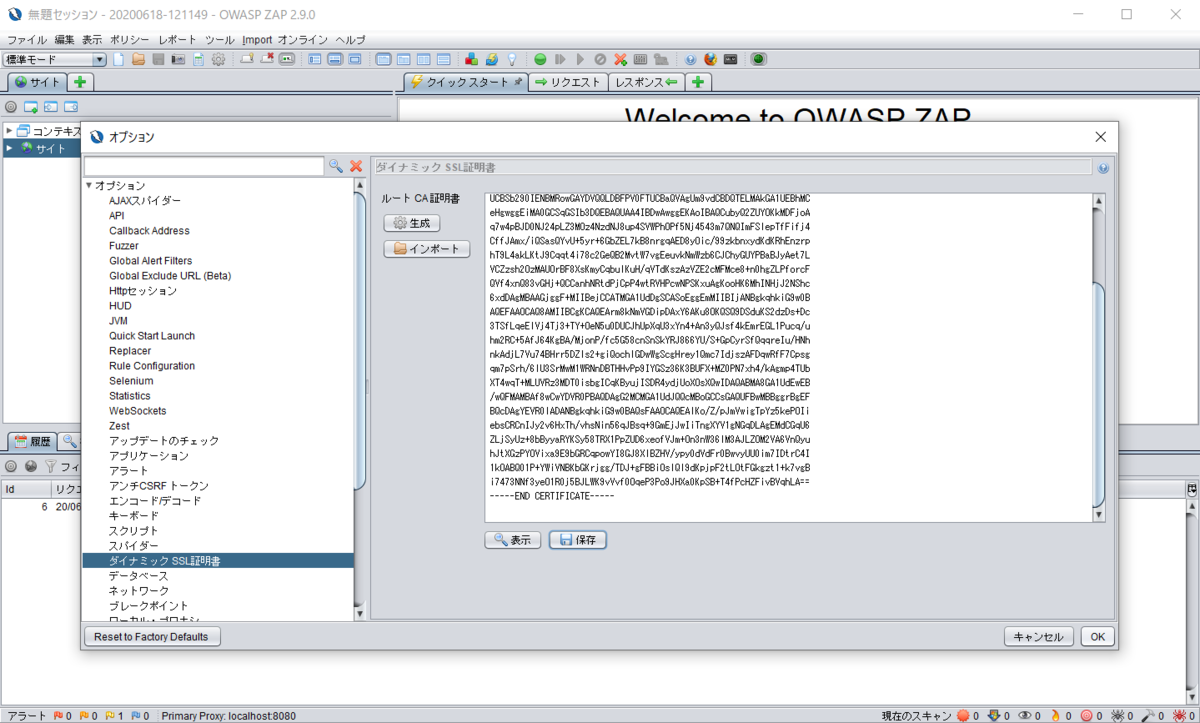Click the lightbulb toolbar icon
Screen dimensions: 1200x723
point(511,60)
